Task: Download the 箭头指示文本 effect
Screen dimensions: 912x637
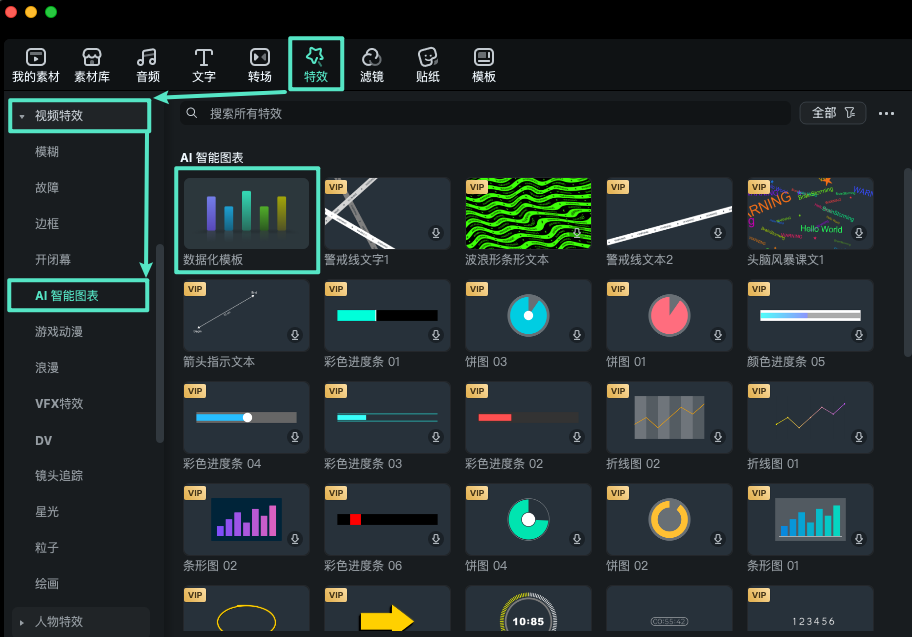Action: click(x=295, y=335)
